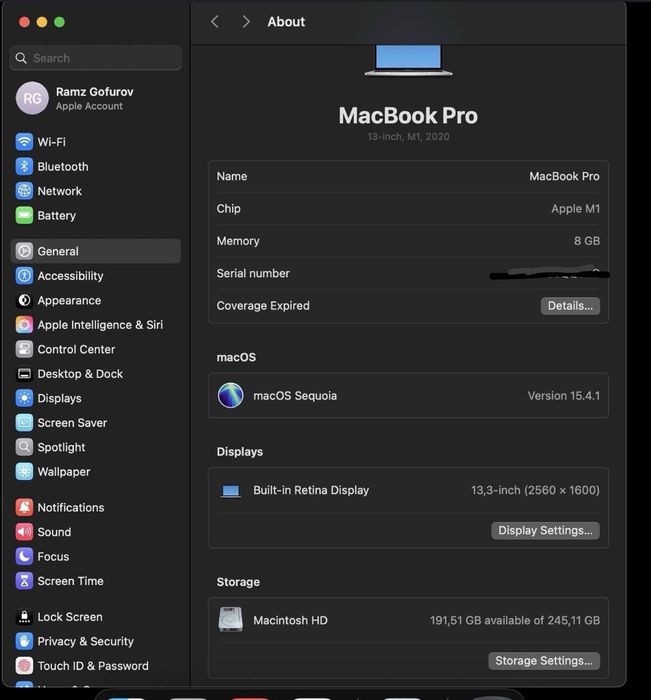Viewport: 651px width, 700px height.
Task: Click the Focus moon icon
Action: click(x=24, y=557)
